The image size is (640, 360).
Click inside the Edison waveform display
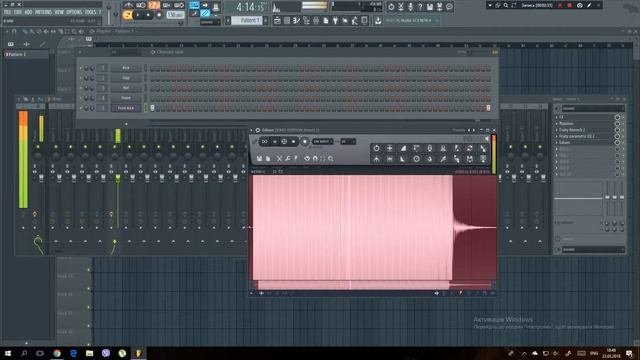(374, 227)
